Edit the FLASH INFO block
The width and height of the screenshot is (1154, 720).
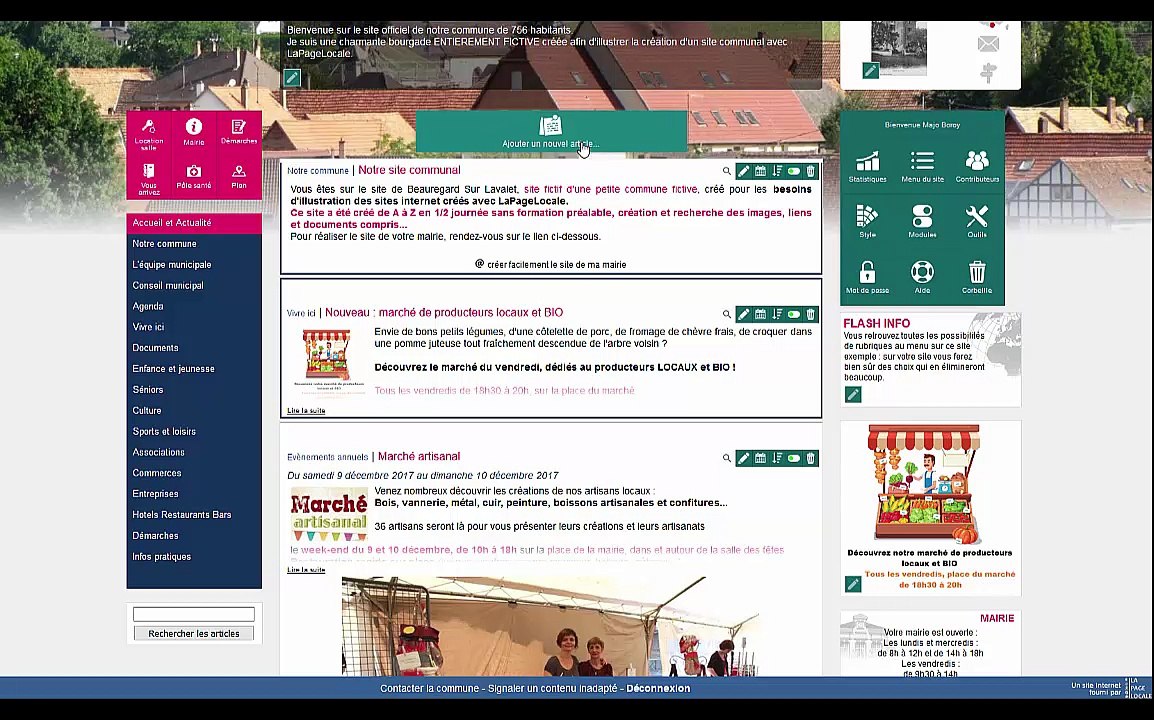[853, 395]
